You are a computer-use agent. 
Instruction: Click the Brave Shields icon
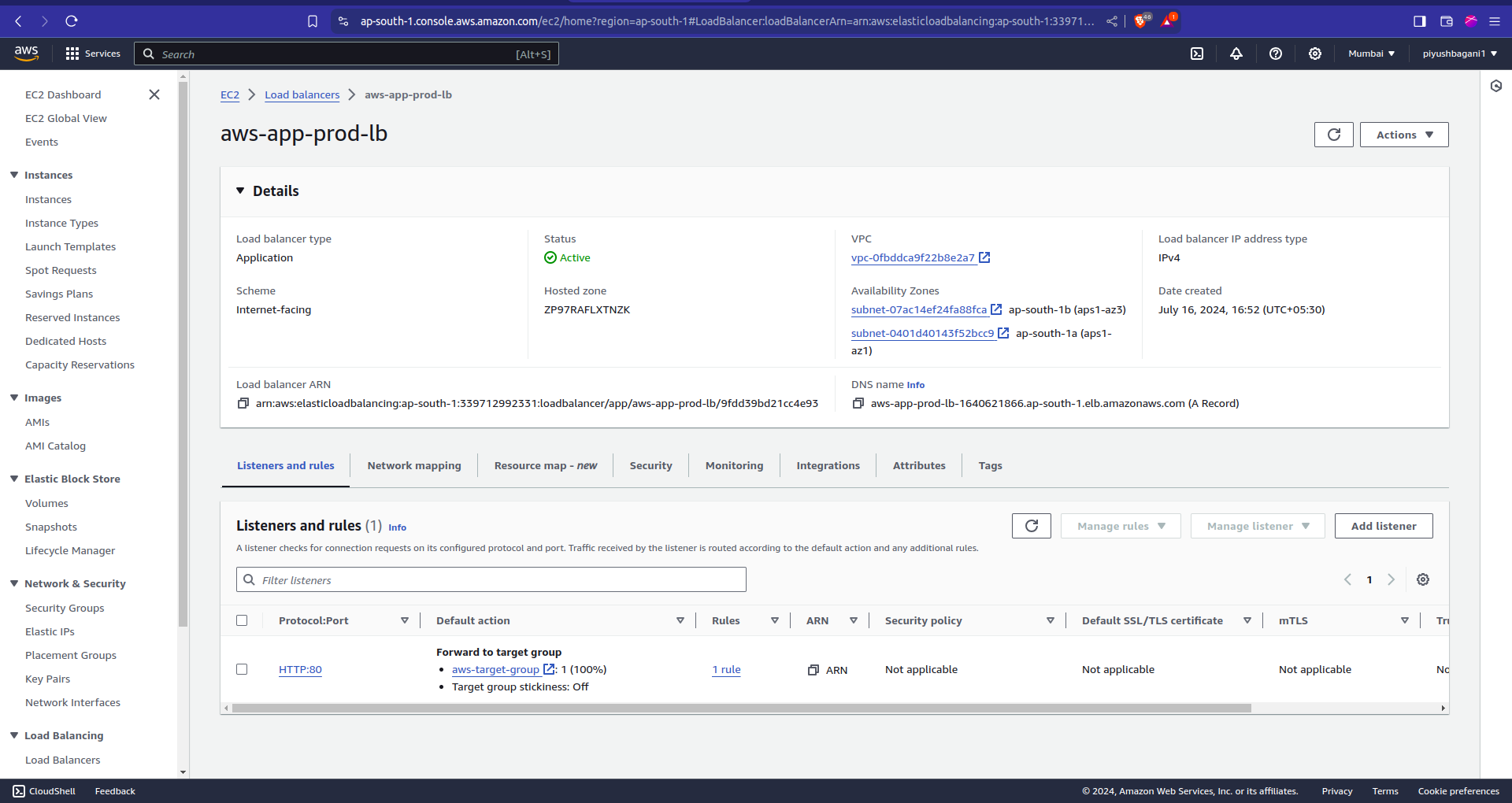point(1140,21)
